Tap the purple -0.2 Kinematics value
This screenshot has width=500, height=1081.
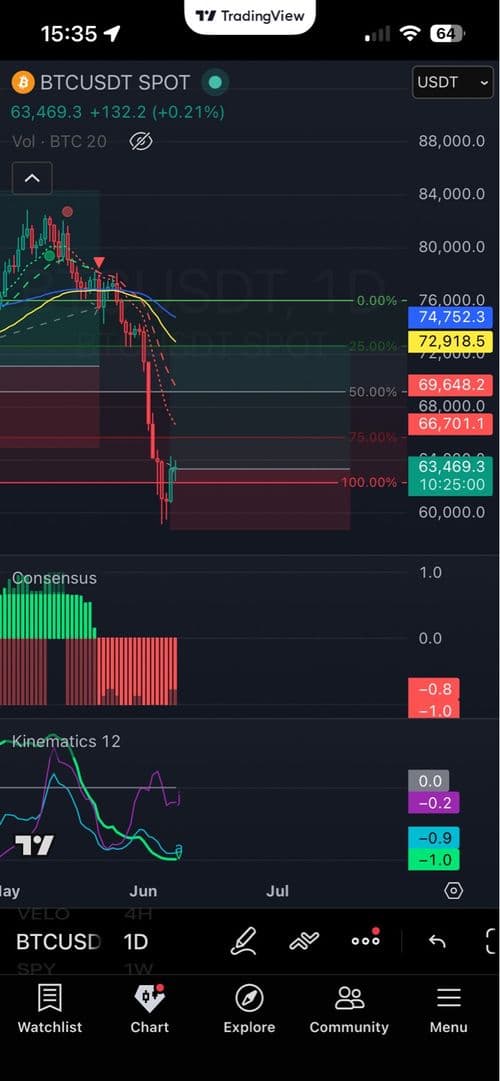[x=434, y=802]
